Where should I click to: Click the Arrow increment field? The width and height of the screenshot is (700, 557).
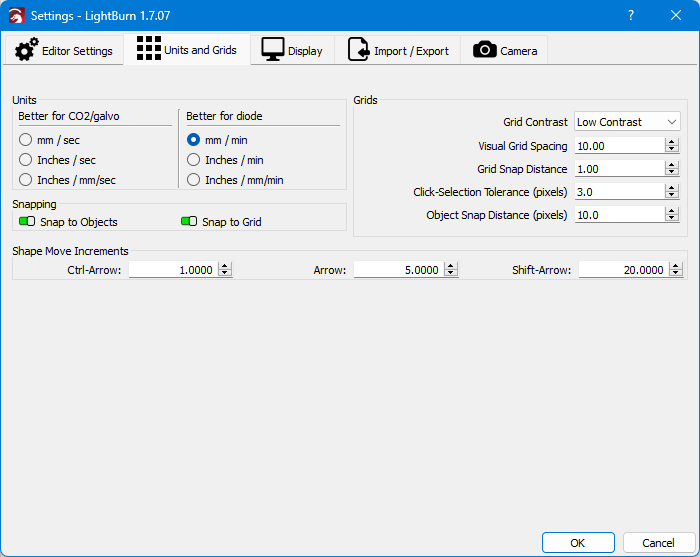pos(399,270)
